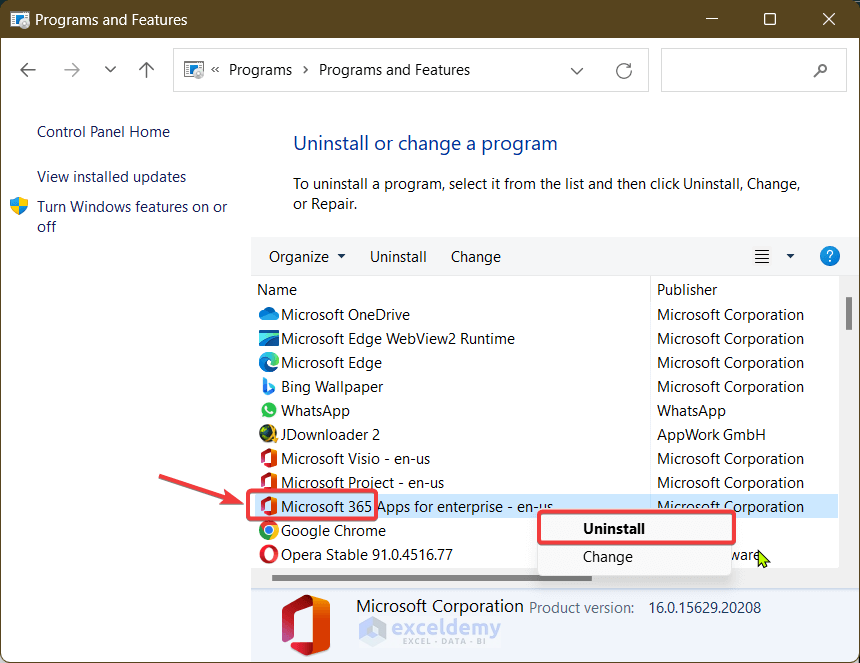Open help with the blue question icon

[829, 256]
